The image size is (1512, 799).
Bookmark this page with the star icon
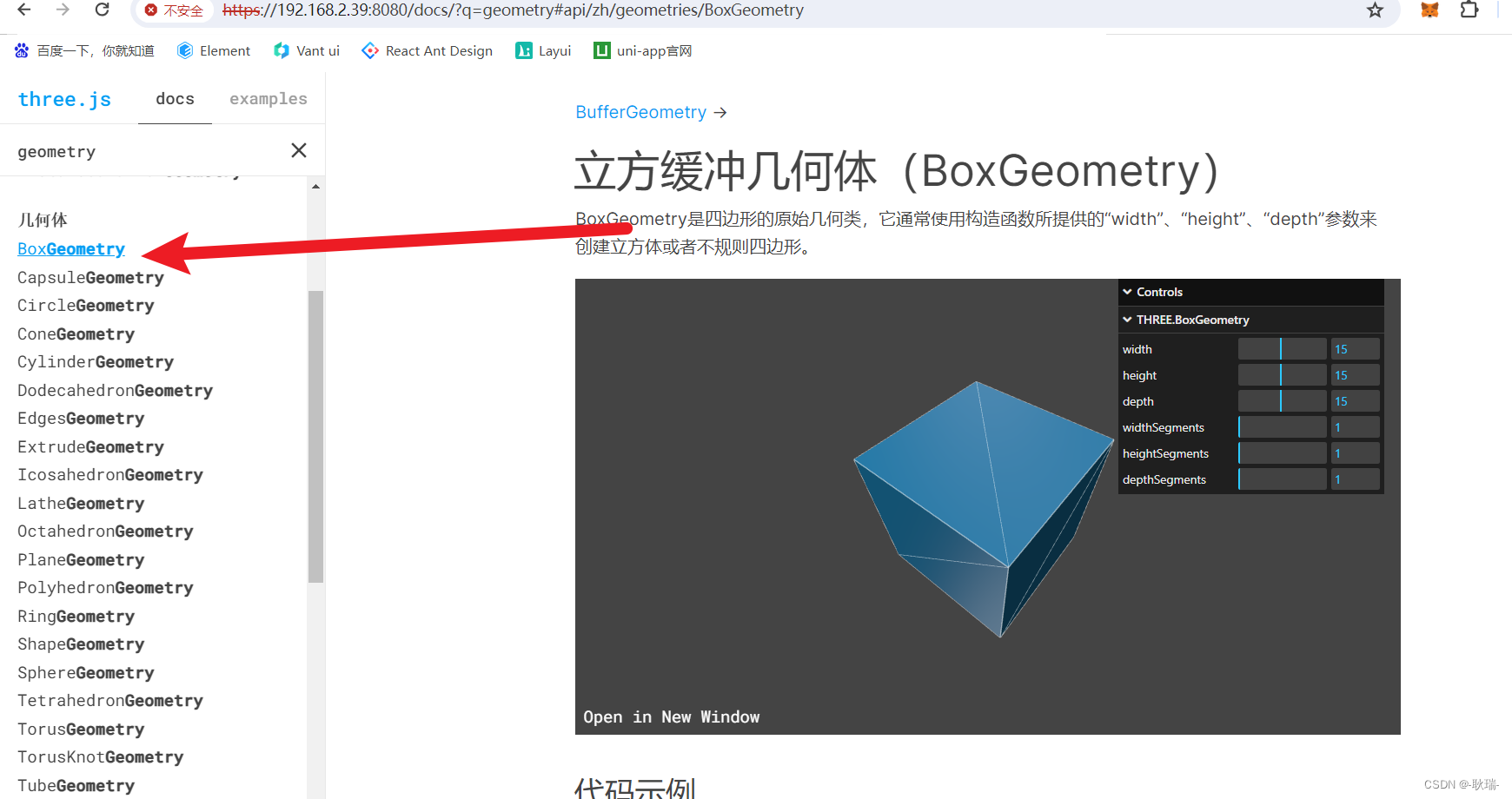click(1375, 10)
